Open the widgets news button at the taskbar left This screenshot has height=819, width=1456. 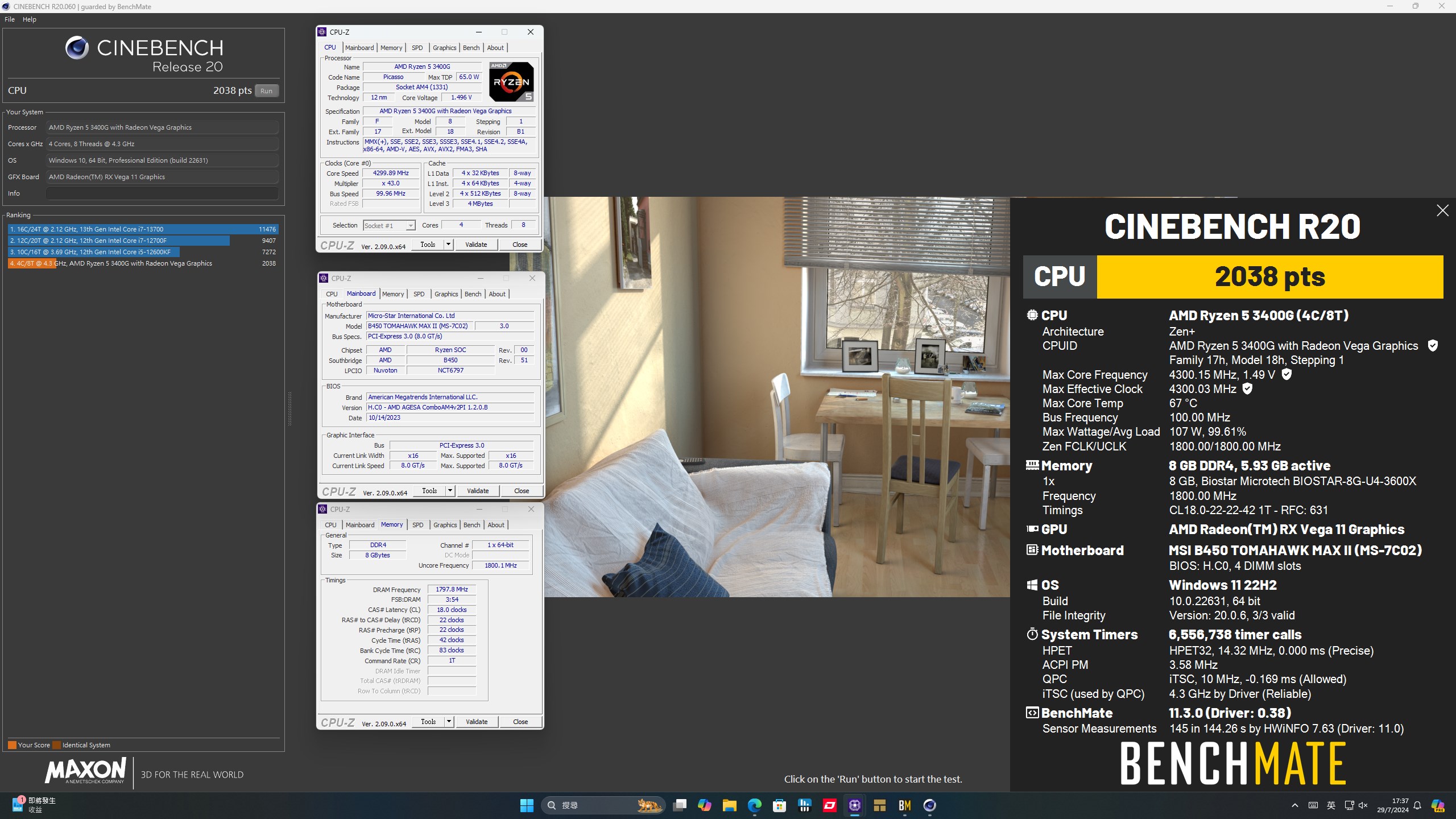[x=34, y=805]
